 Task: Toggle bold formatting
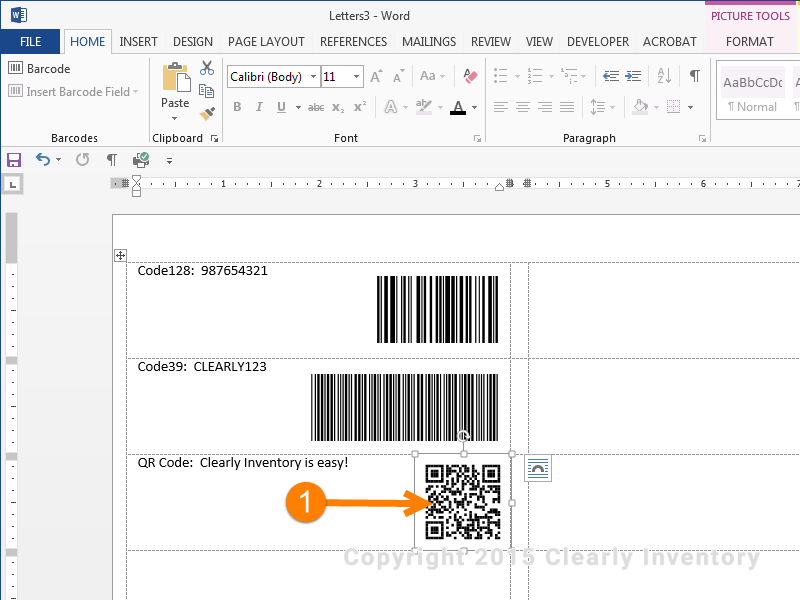tap(237, 107)
